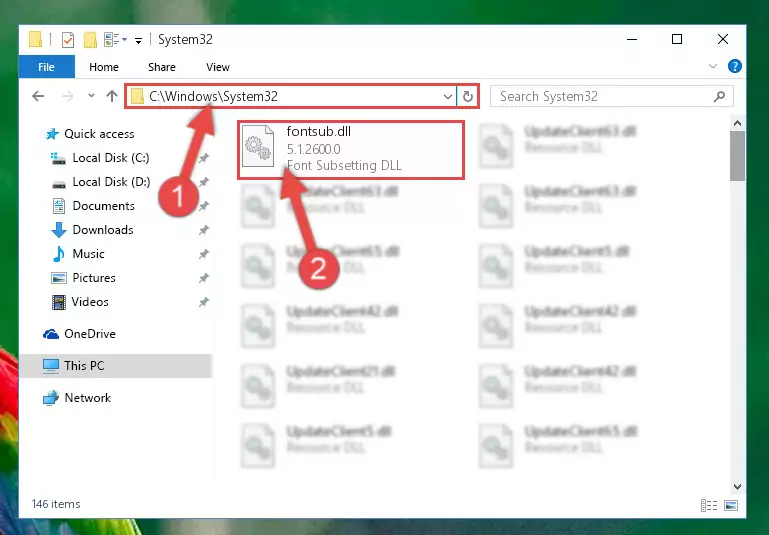Open the recent locations dropdown

[x=91, y=96]
